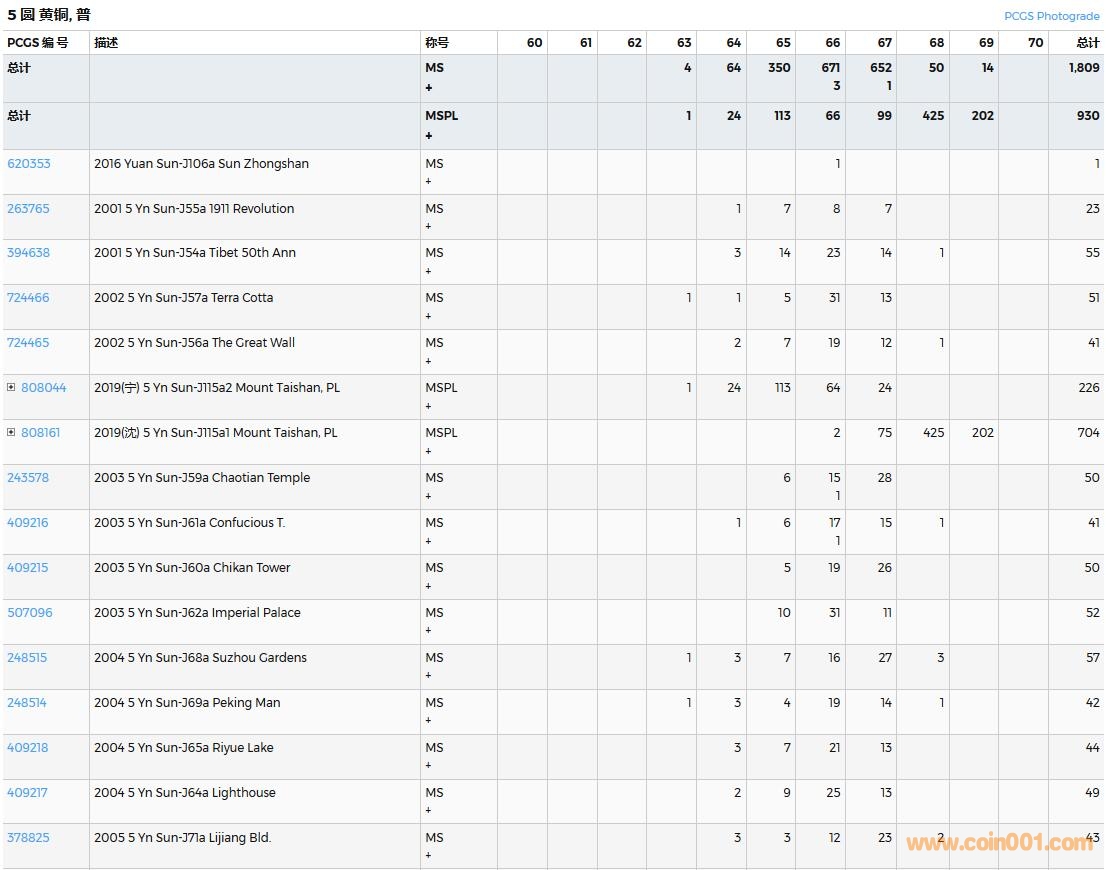Click the 总计 column header
1106x870 pixels.
[x=1087, y=43]
